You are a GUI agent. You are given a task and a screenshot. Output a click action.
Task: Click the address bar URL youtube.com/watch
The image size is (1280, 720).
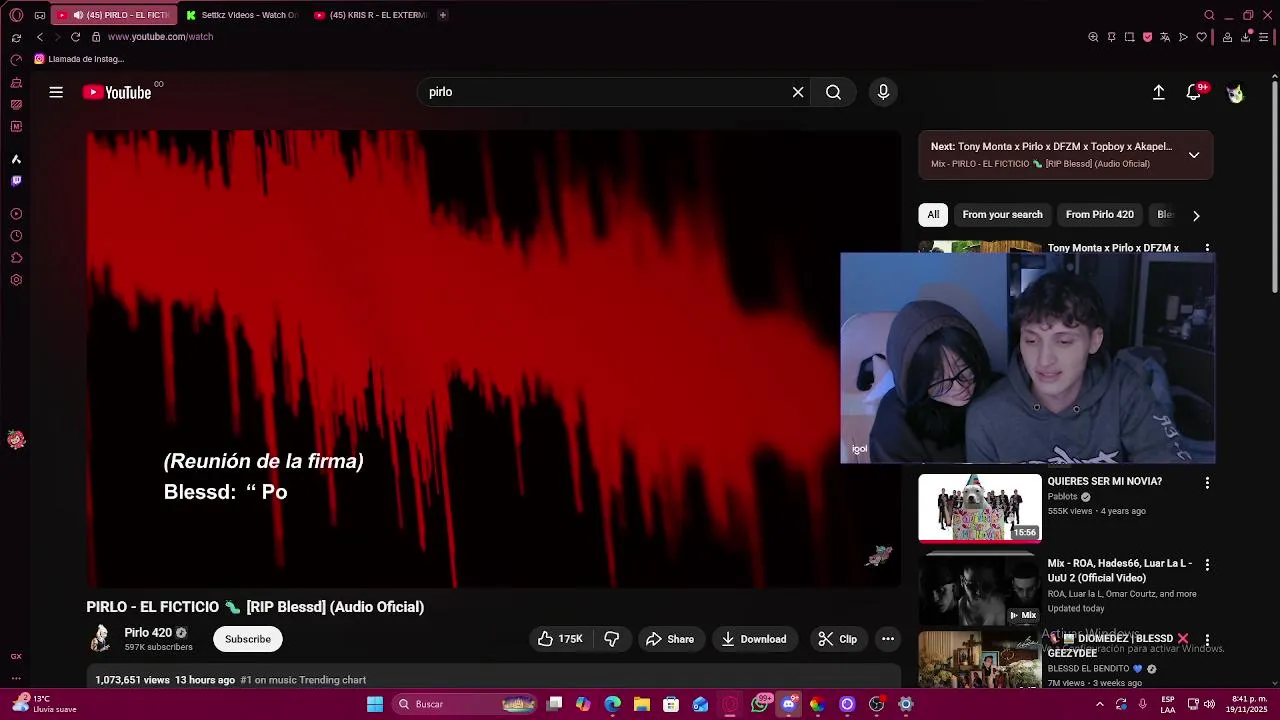click(x=160, y=37)
